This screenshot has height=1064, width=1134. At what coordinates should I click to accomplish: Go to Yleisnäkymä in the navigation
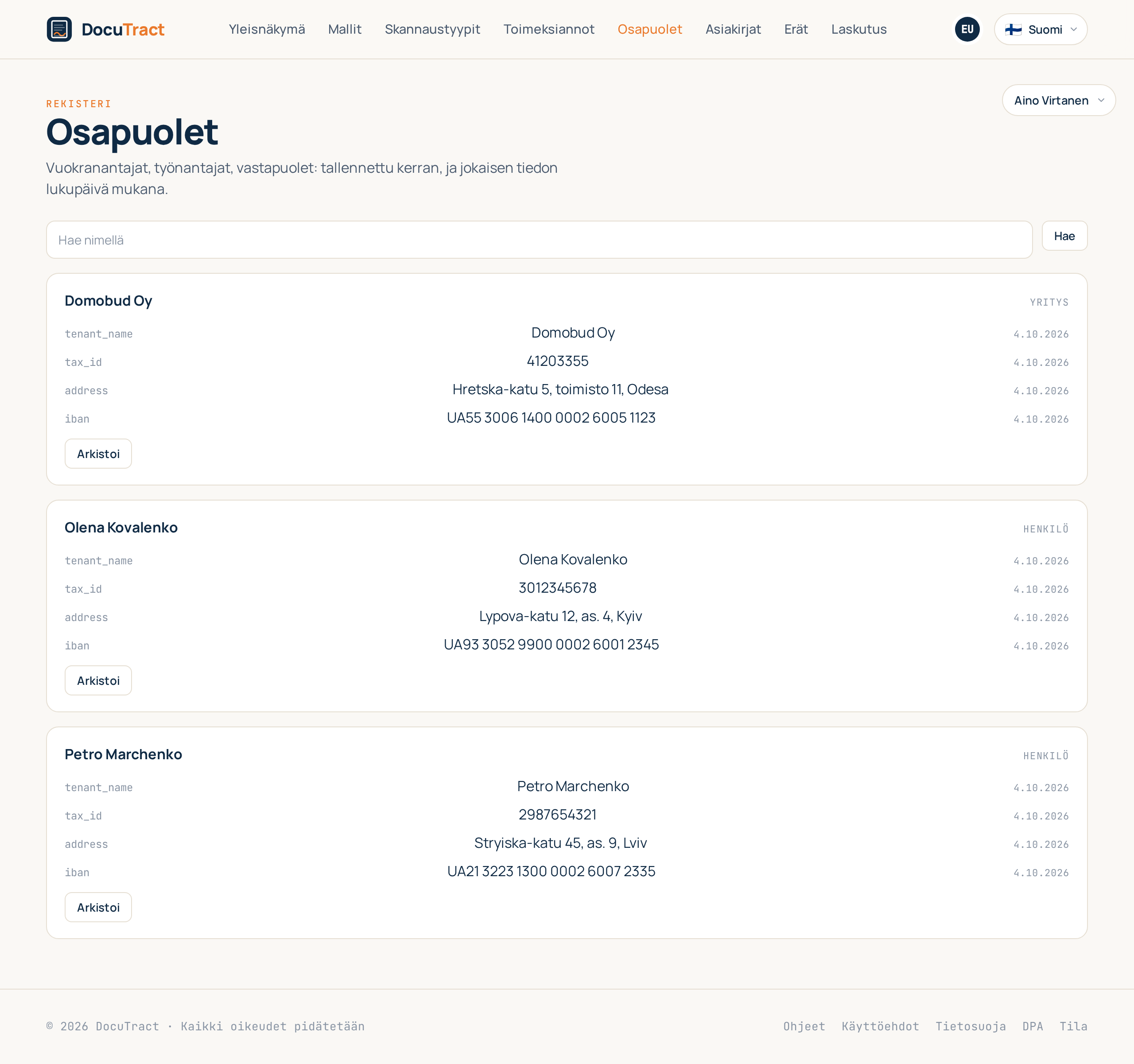[267, 29]
